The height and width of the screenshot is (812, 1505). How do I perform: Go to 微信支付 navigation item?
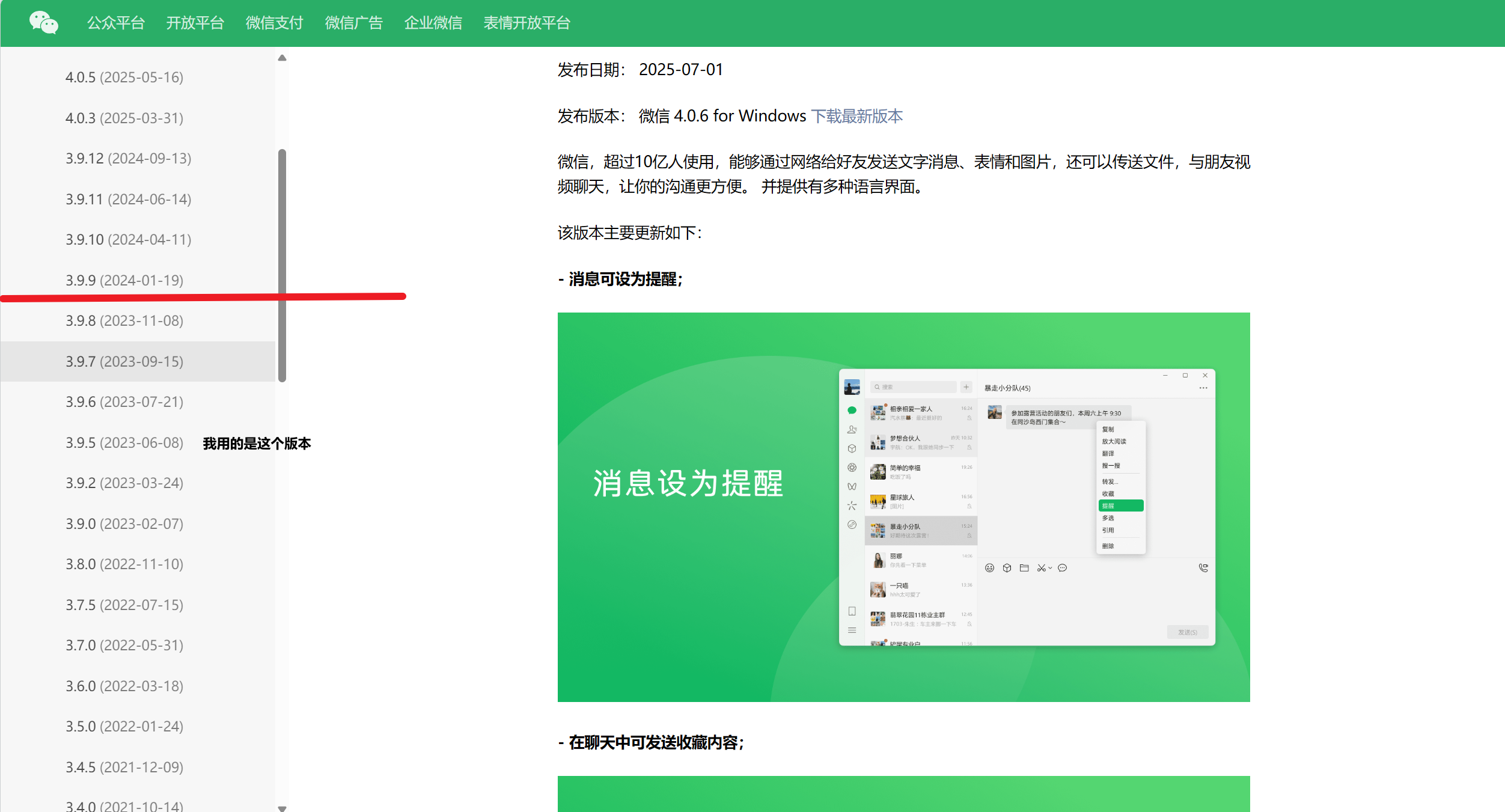point(274,23)
